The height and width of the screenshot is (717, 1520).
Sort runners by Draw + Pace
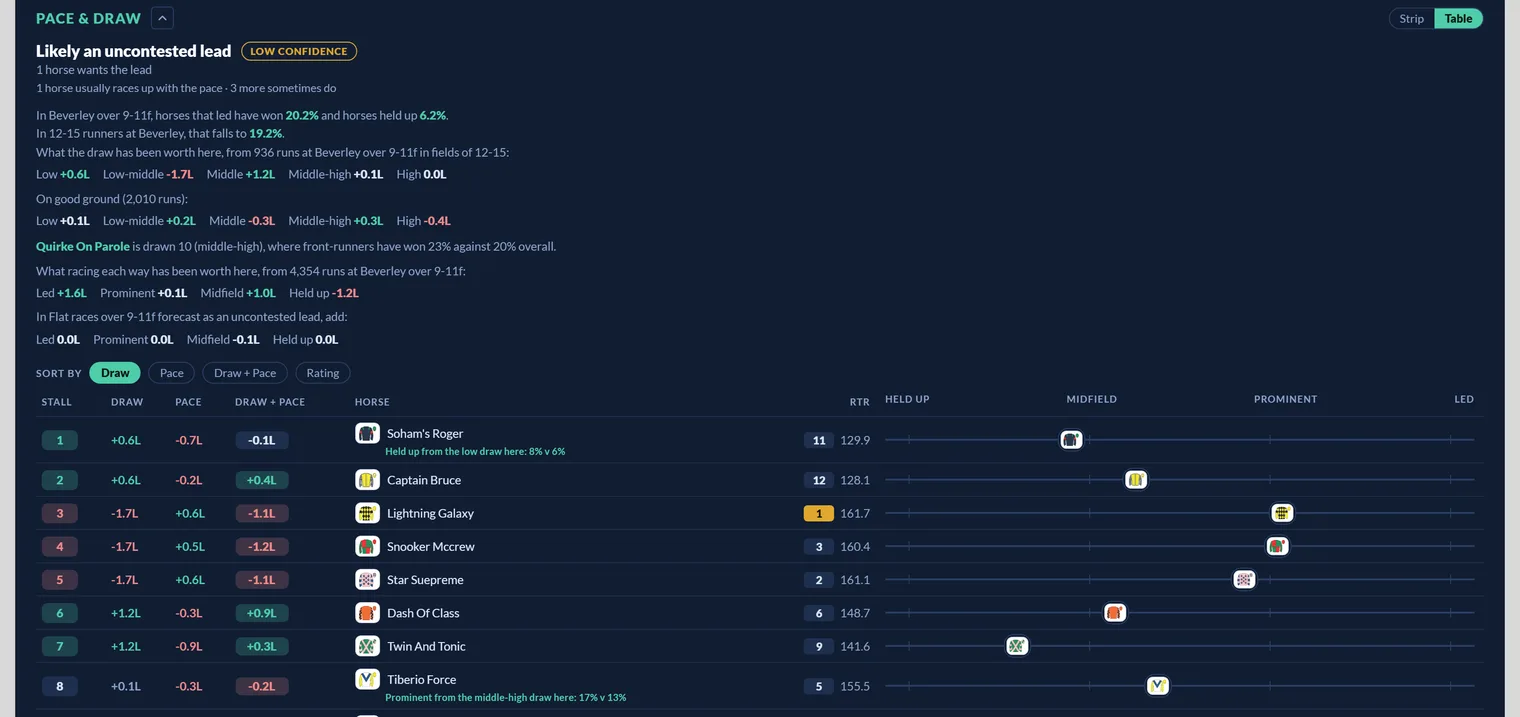click(x=245, y=373)
